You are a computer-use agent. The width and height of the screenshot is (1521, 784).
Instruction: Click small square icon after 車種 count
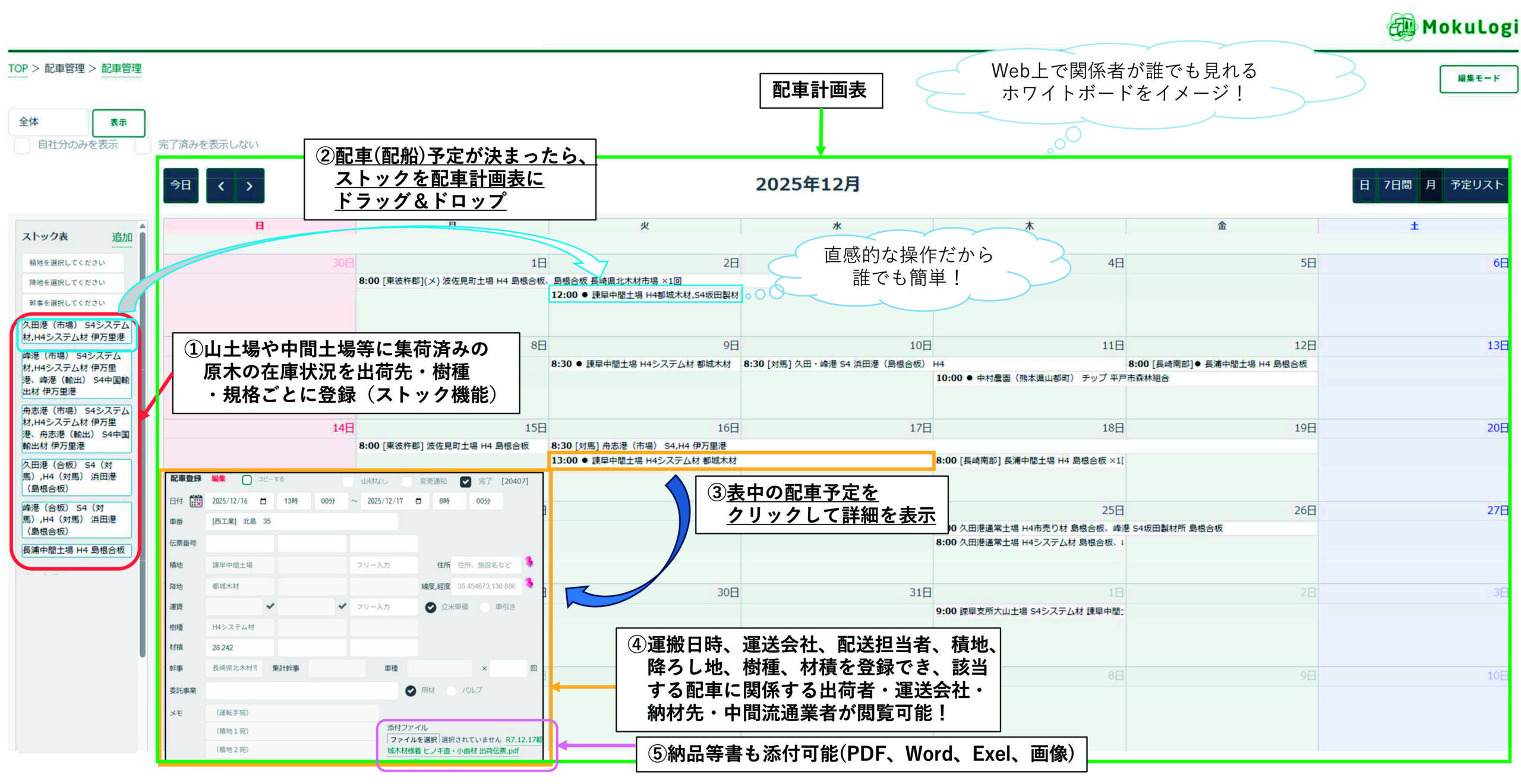click(x=534, y=668)
